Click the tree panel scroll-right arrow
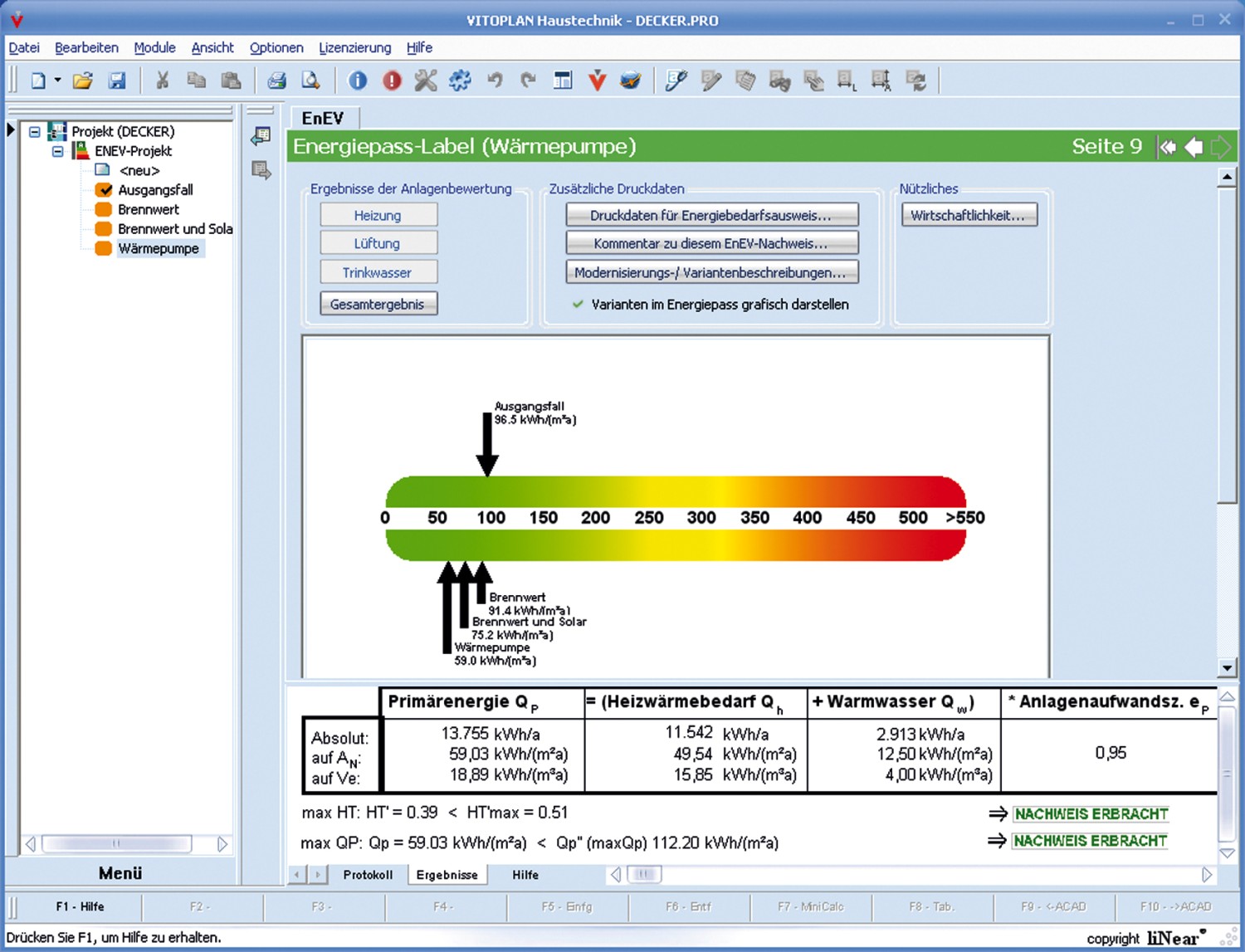Image resolution: width=1245 pixels, height=952 pixels. (222, 844)
